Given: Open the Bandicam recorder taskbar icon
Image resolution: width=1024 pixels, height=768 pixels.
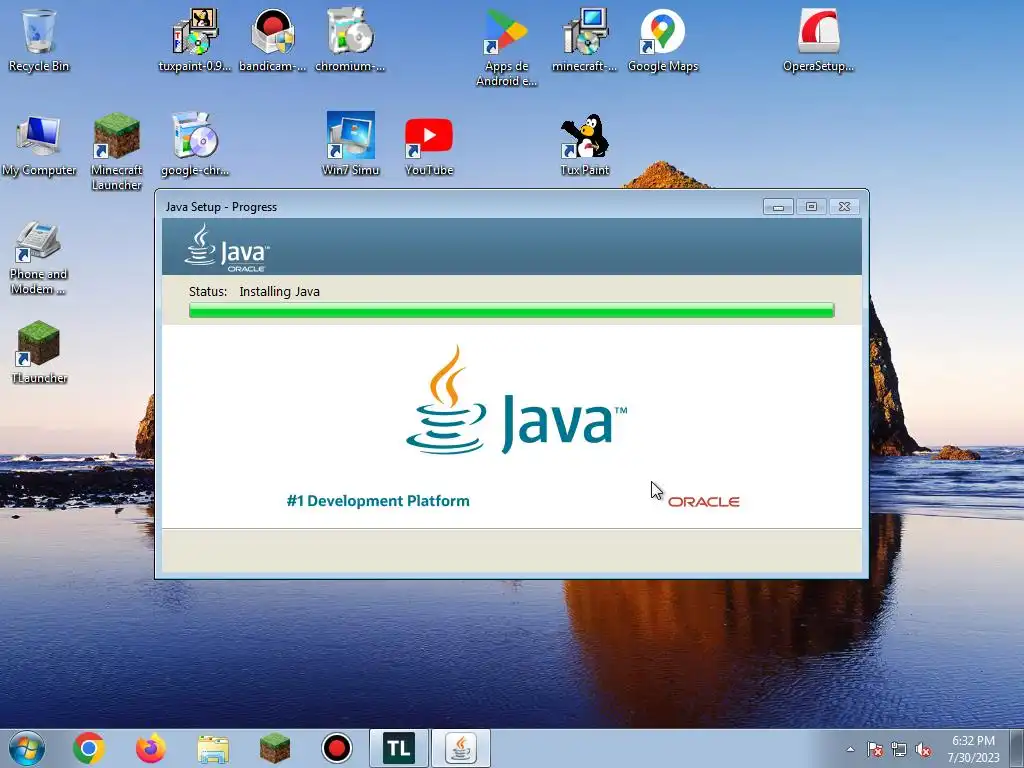Looking at the screenshot, I should (337, 748).
